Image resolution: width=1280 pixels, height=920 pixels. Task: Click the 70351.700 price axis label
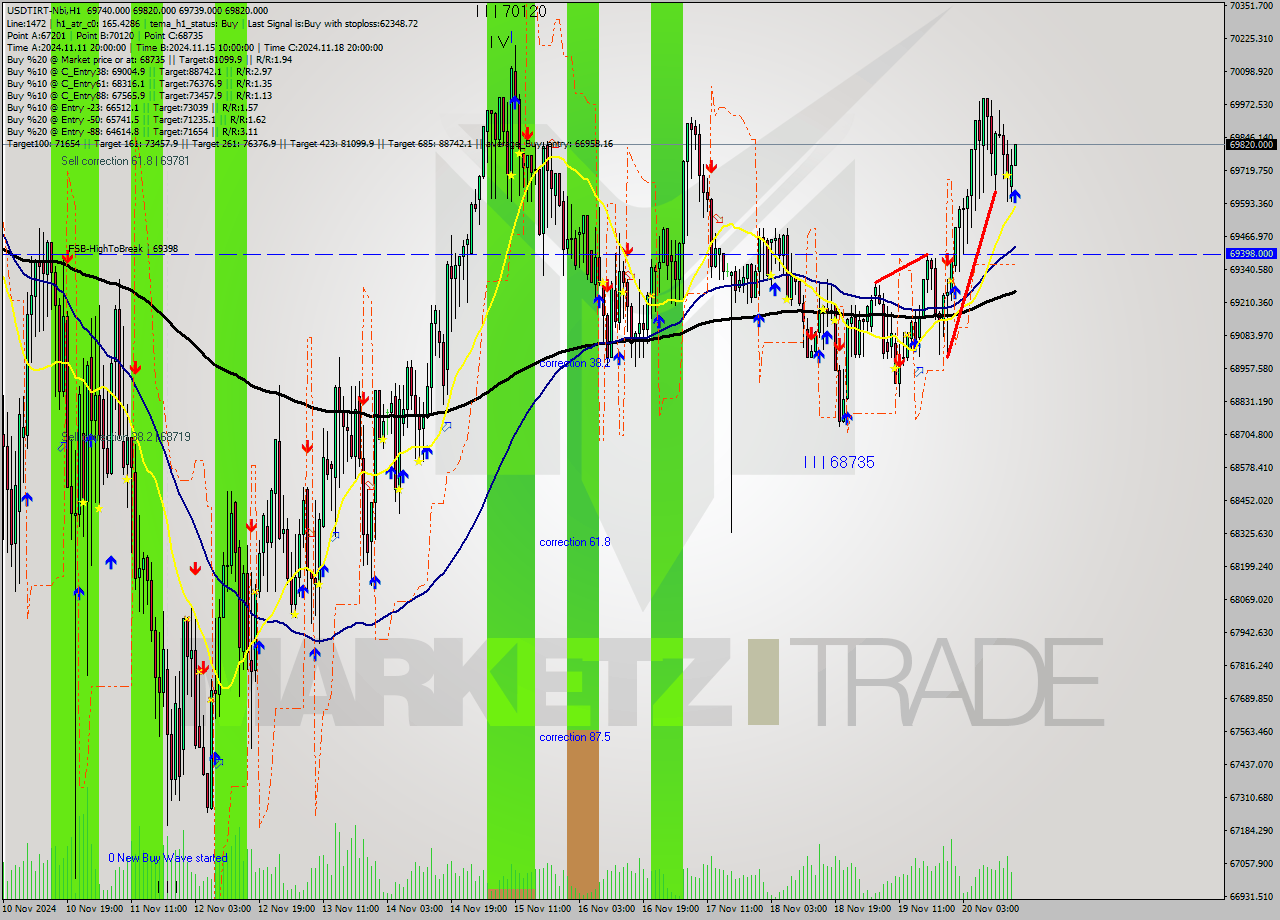tap(1251, 5)
